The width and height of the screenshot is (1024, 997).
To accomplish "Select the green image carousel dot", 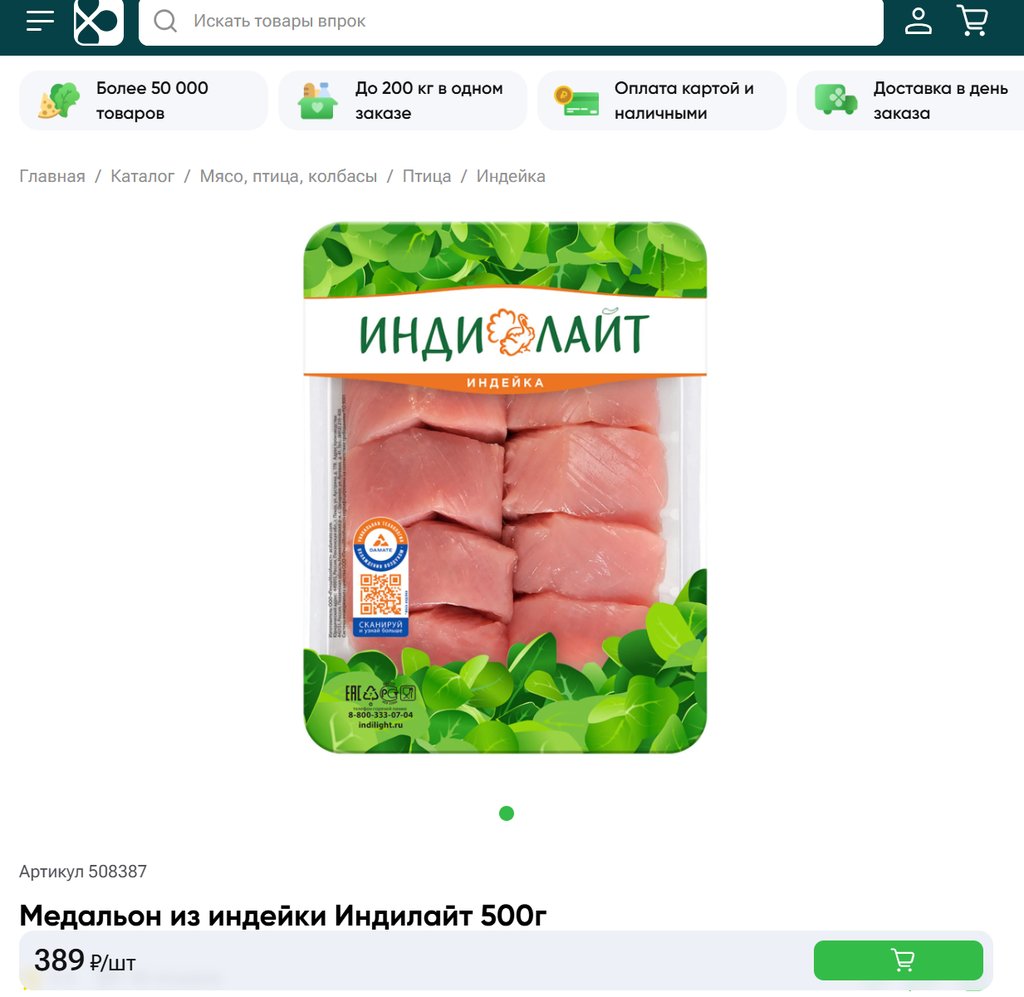I will 506,813.
